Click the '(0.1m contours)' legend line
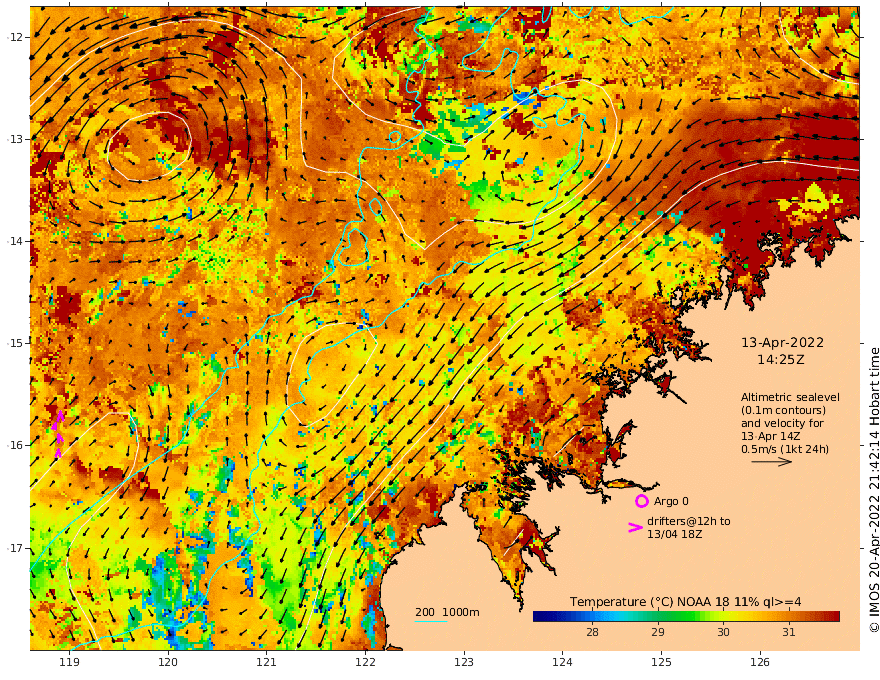 click(x=783, y=410)
